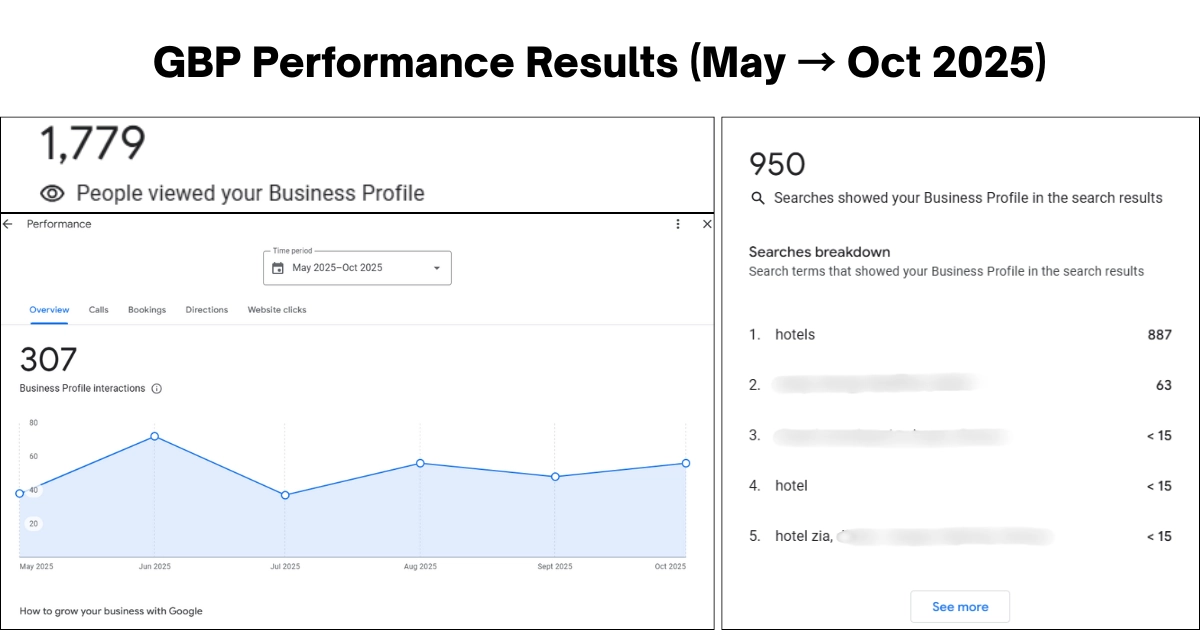Open the three-dot overflow menu on the Performance panel
The height and width of the screenshot is (630, 1200).
click(678, 224)
